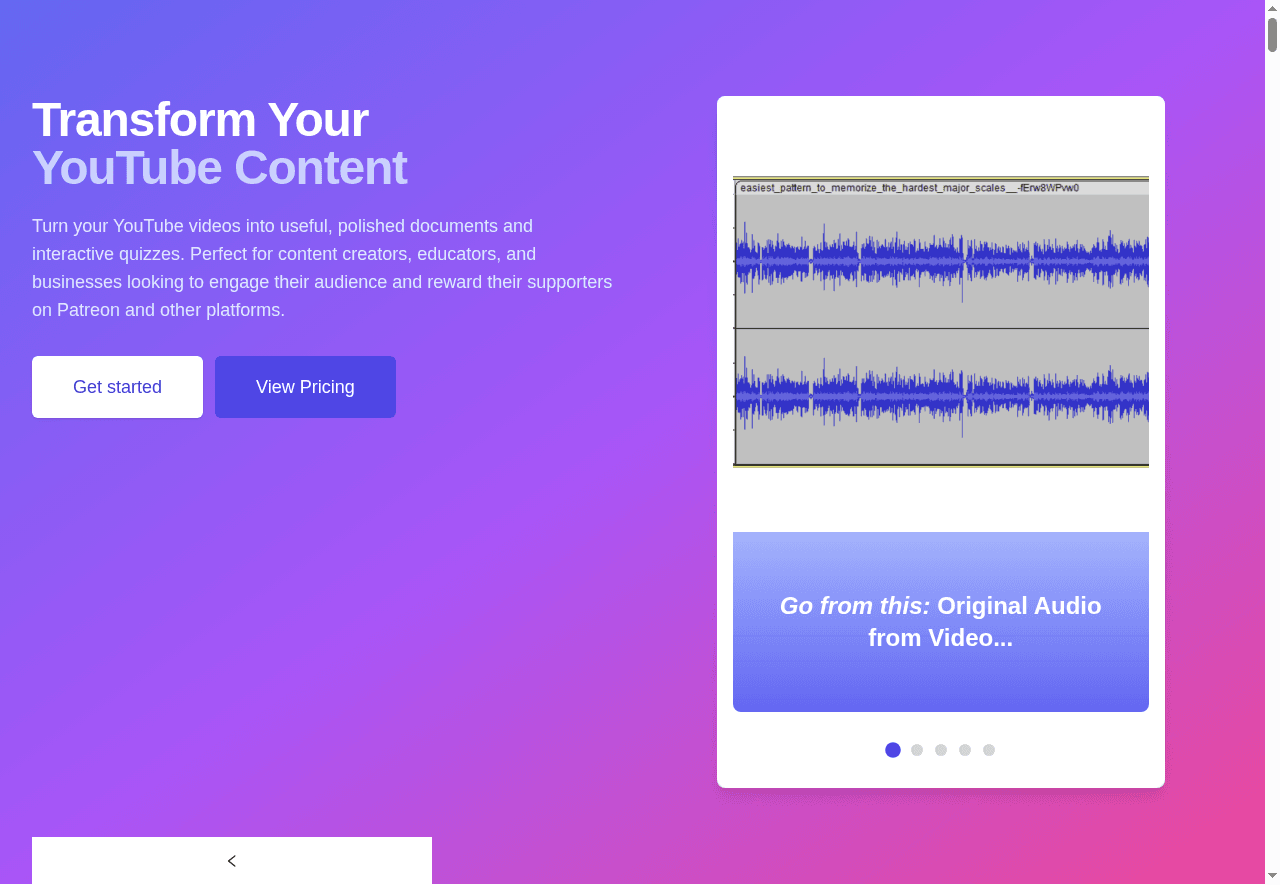
Task: Click the scrollbar down arrow
Action: pyautogui.click(x=1271, y=877)
